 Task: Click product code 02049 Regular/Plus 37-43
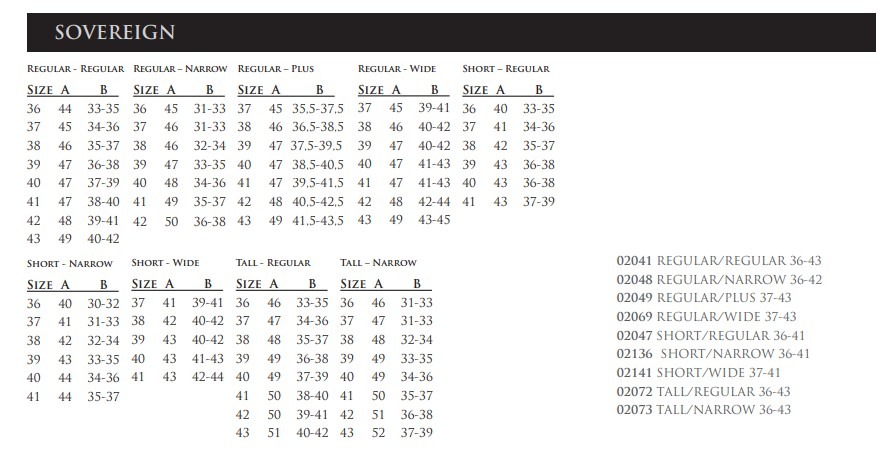[704, 298]
